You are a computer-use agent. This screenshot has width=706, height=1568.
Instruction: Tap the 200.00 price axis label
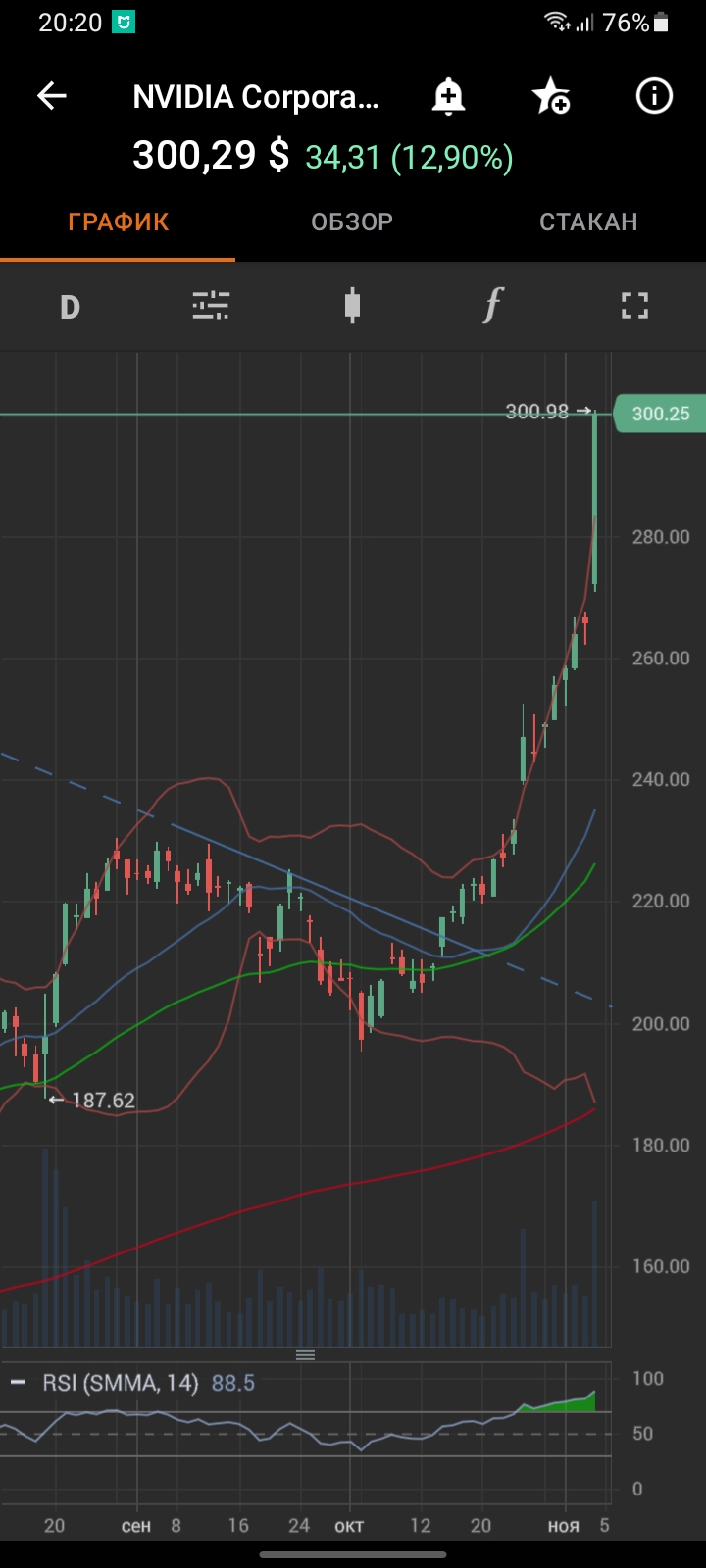(x=661, y=1024)
